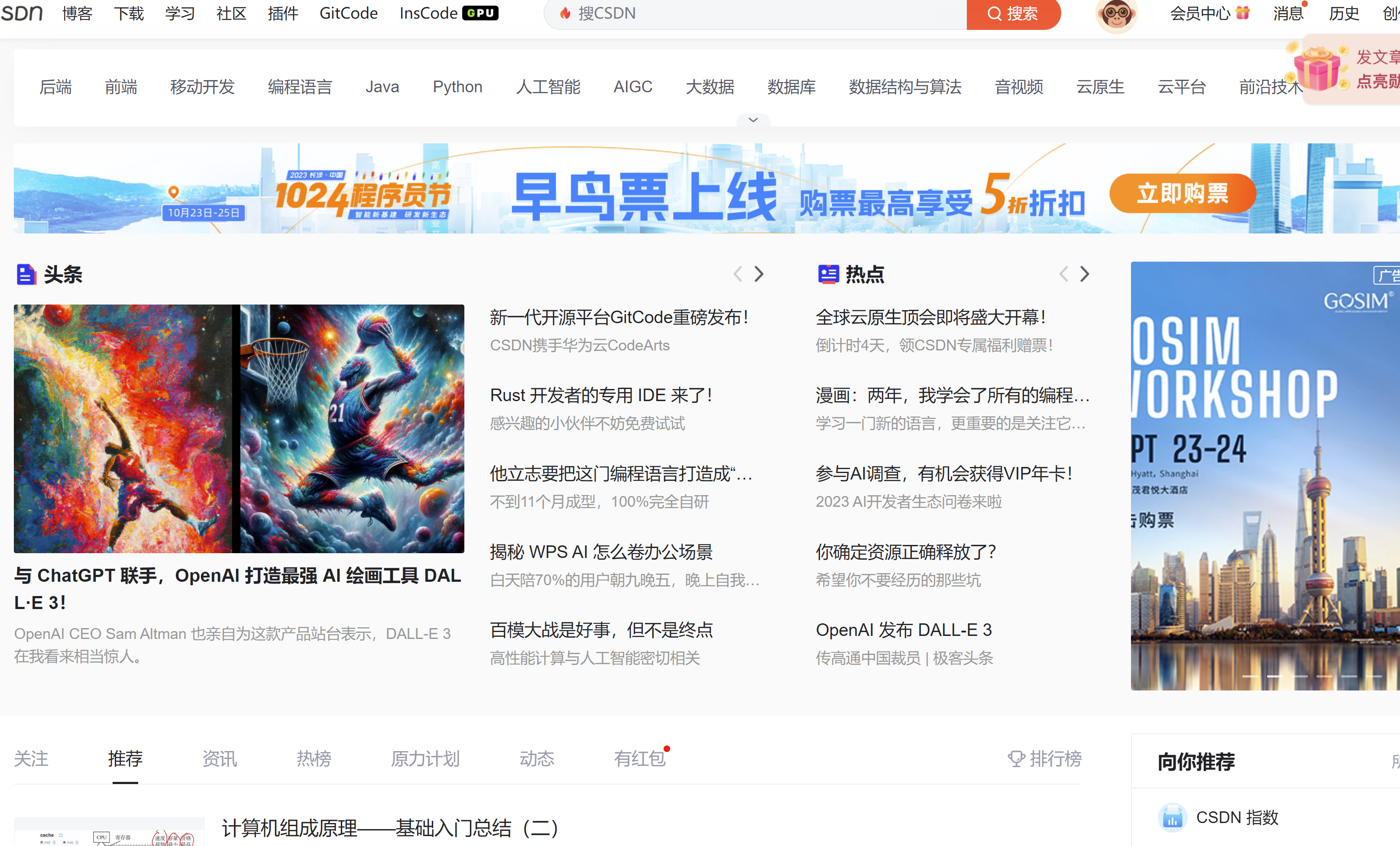
Task: Go to next 热点 page arrow
Action: point(1085,275)
